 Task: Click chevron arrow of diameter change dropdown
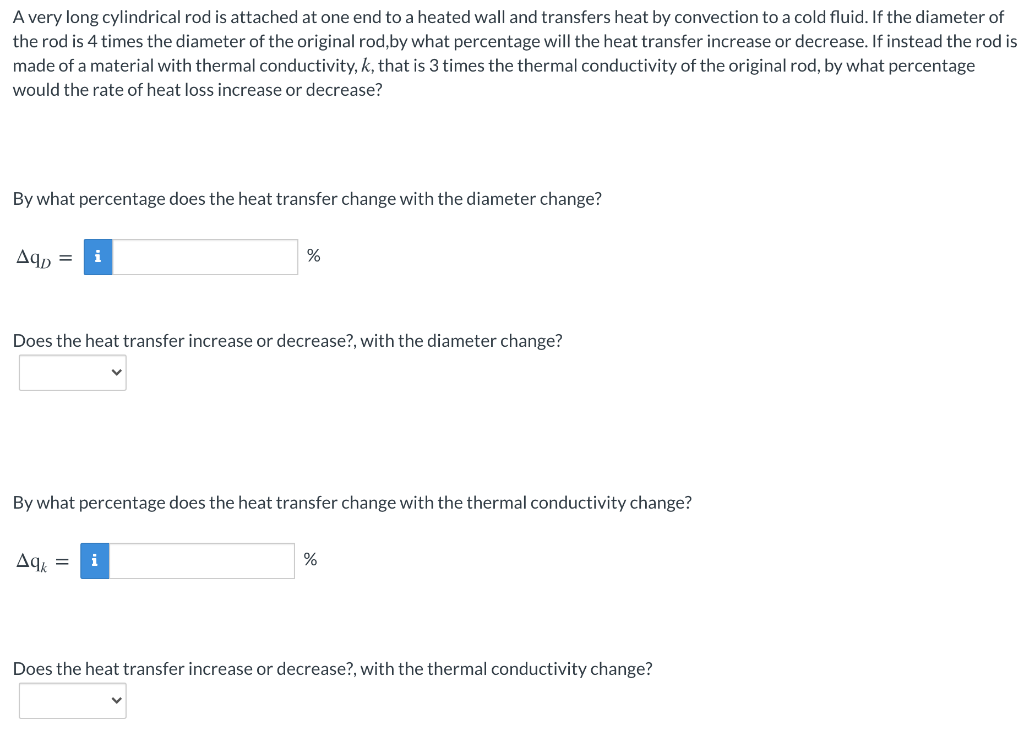pyautogui.click(x=116, y=372)
